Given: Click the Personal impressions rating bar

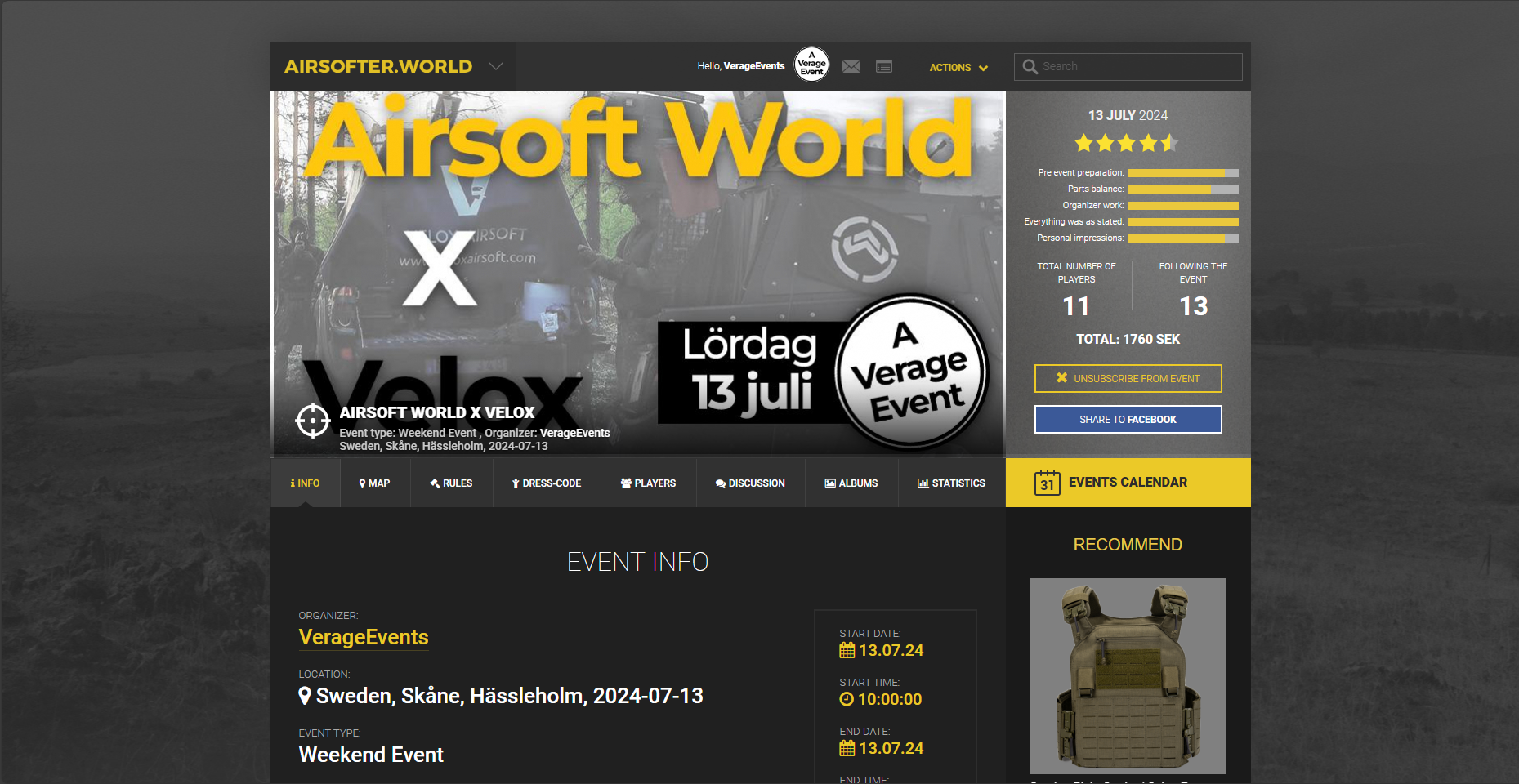Looking at the screenshot, I should pos(1183,238).
